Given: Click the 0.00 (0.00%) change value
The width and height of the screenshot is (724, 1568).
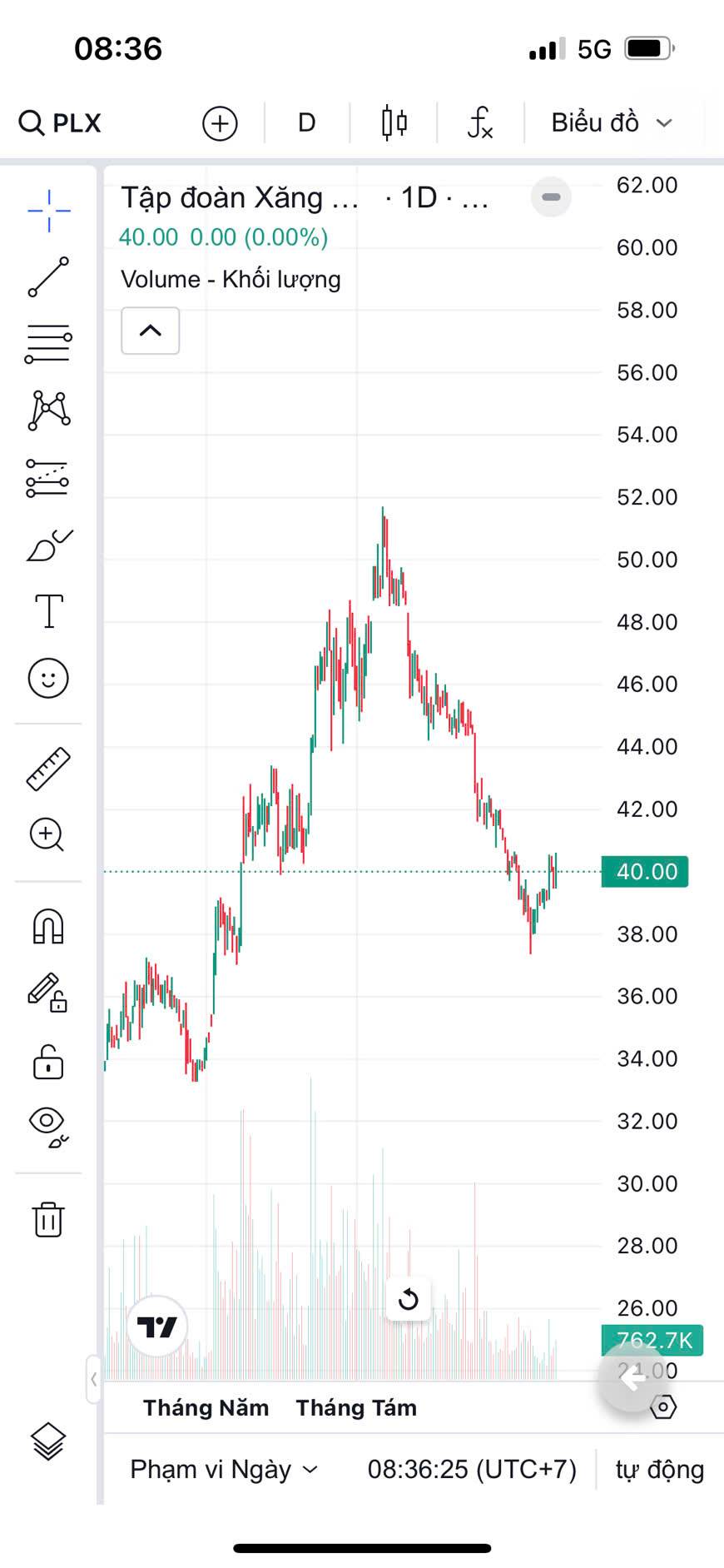Looking at the screenshot, I should click(x=259, y=237).
